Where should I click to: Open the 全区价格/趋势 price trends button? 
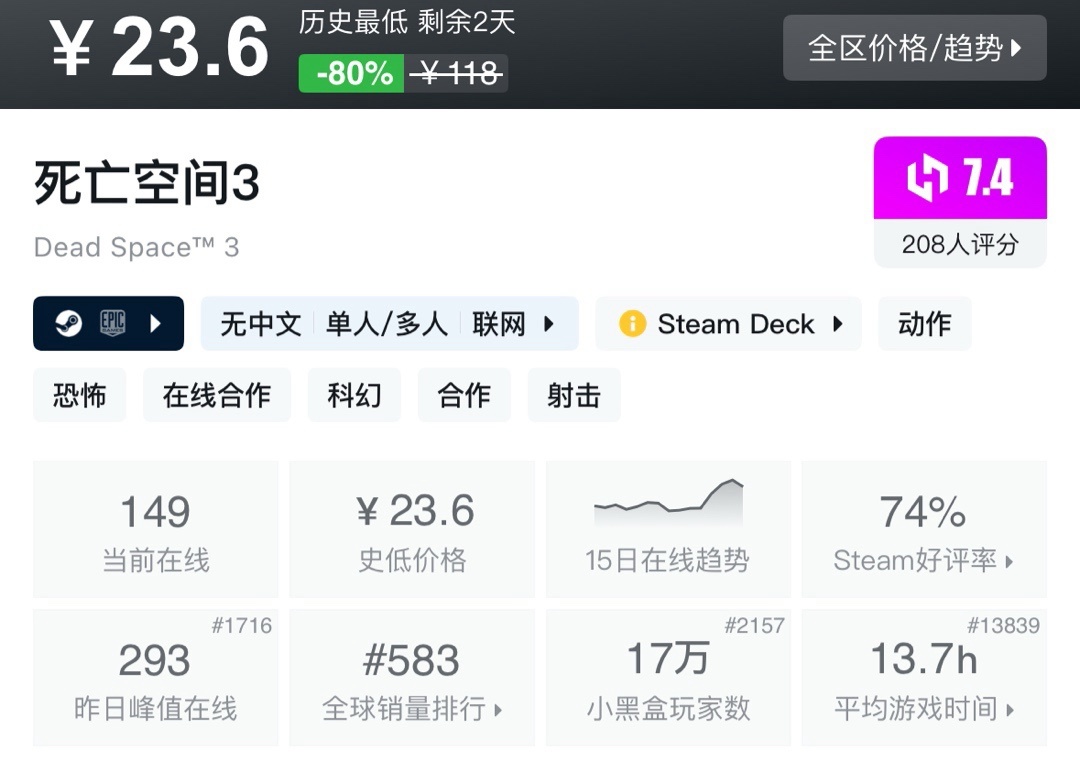point(914,48)
